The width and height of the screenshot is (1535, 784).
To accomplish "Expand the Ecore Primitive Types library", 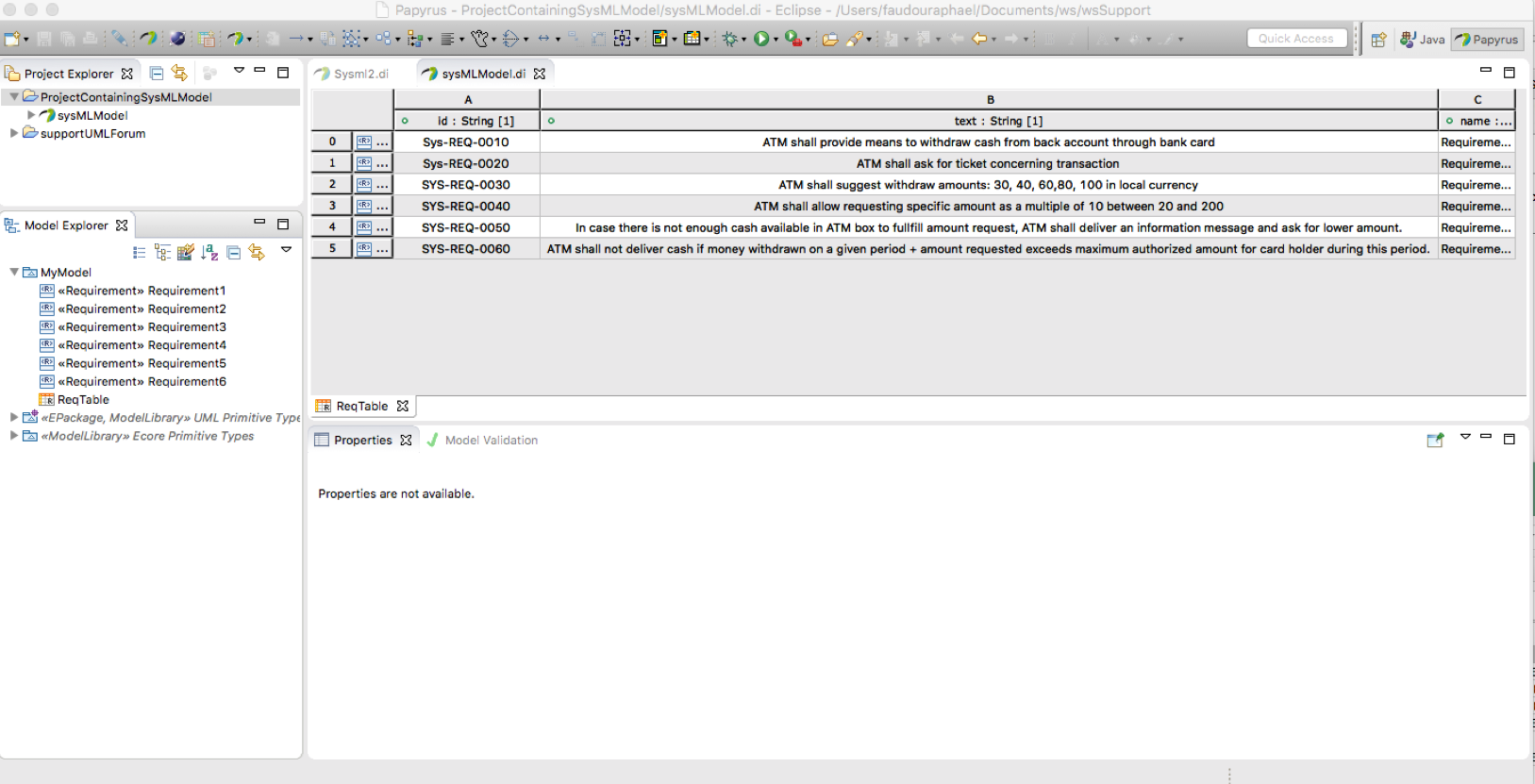I will (14, 435).
